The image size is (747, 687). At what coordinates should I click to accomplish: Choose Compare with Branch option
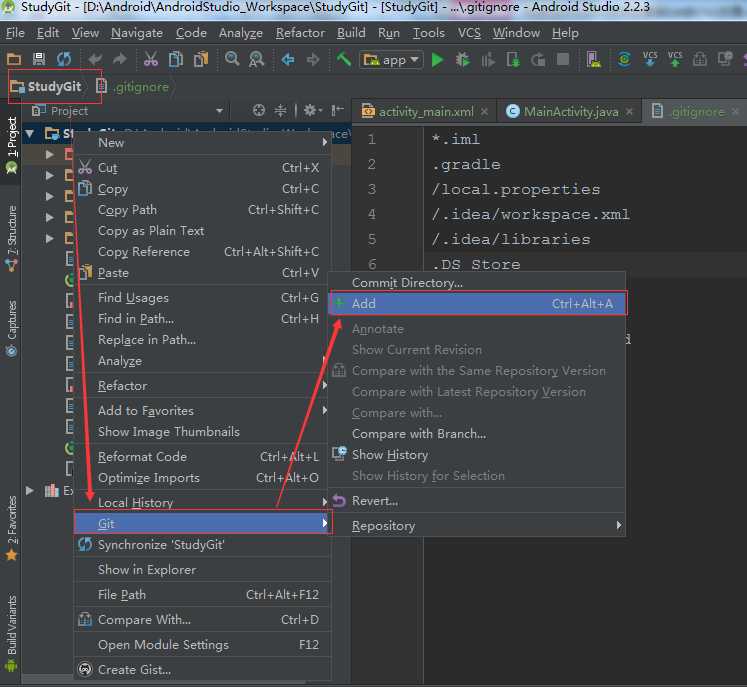click(477, 434)
